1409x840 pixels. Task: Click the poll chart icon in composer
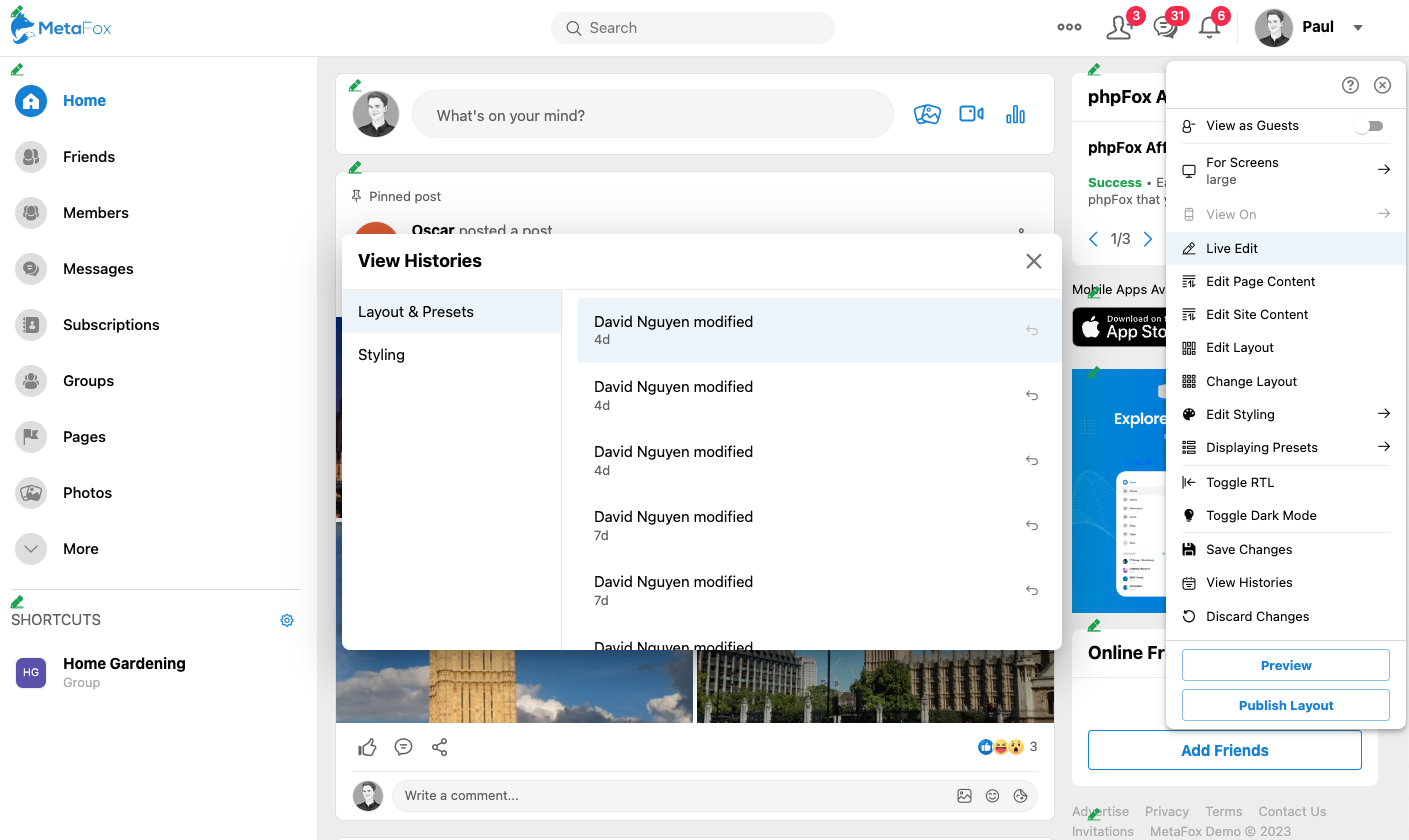tap(1015, 115)
